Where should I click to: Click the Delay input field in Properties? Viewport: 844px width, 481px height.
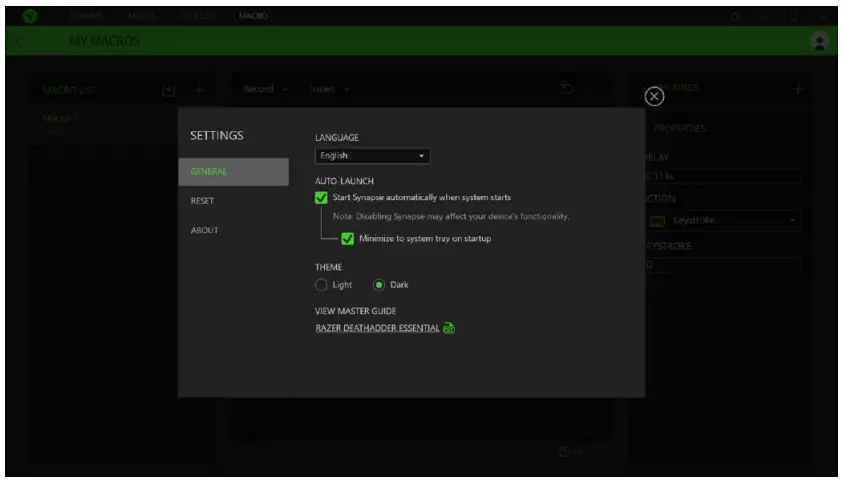pos(722,176)
